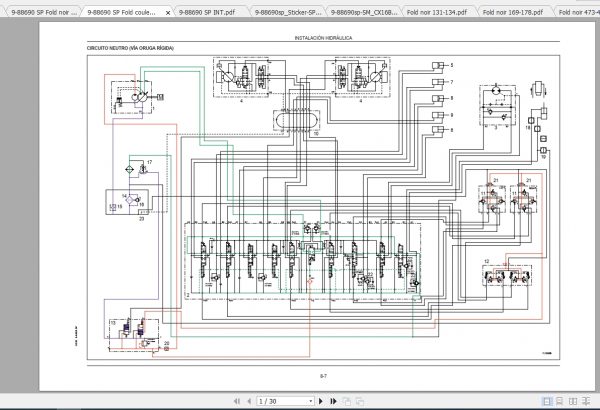
Task: Open the 9-88690sp-SM_CX16B tab
Action: point(361,12)
